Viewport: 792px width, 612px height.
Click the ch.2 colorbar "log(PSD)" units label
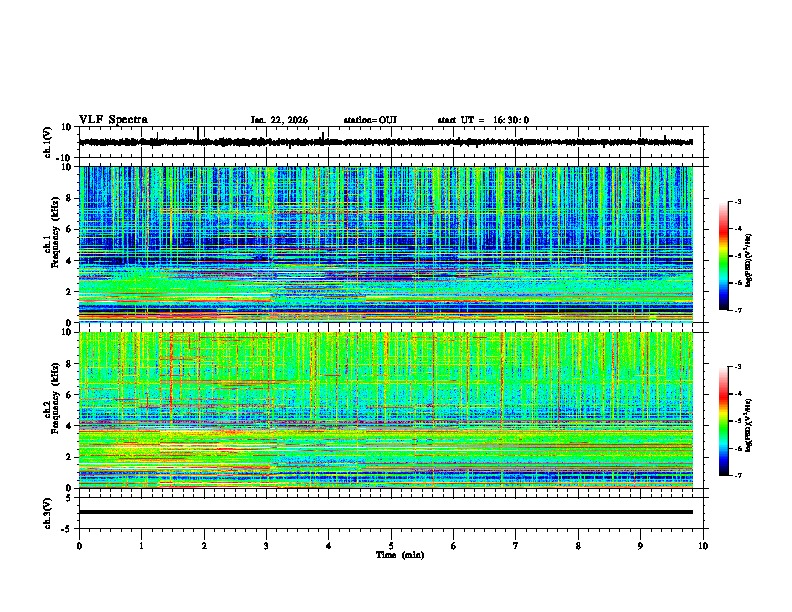748,425
